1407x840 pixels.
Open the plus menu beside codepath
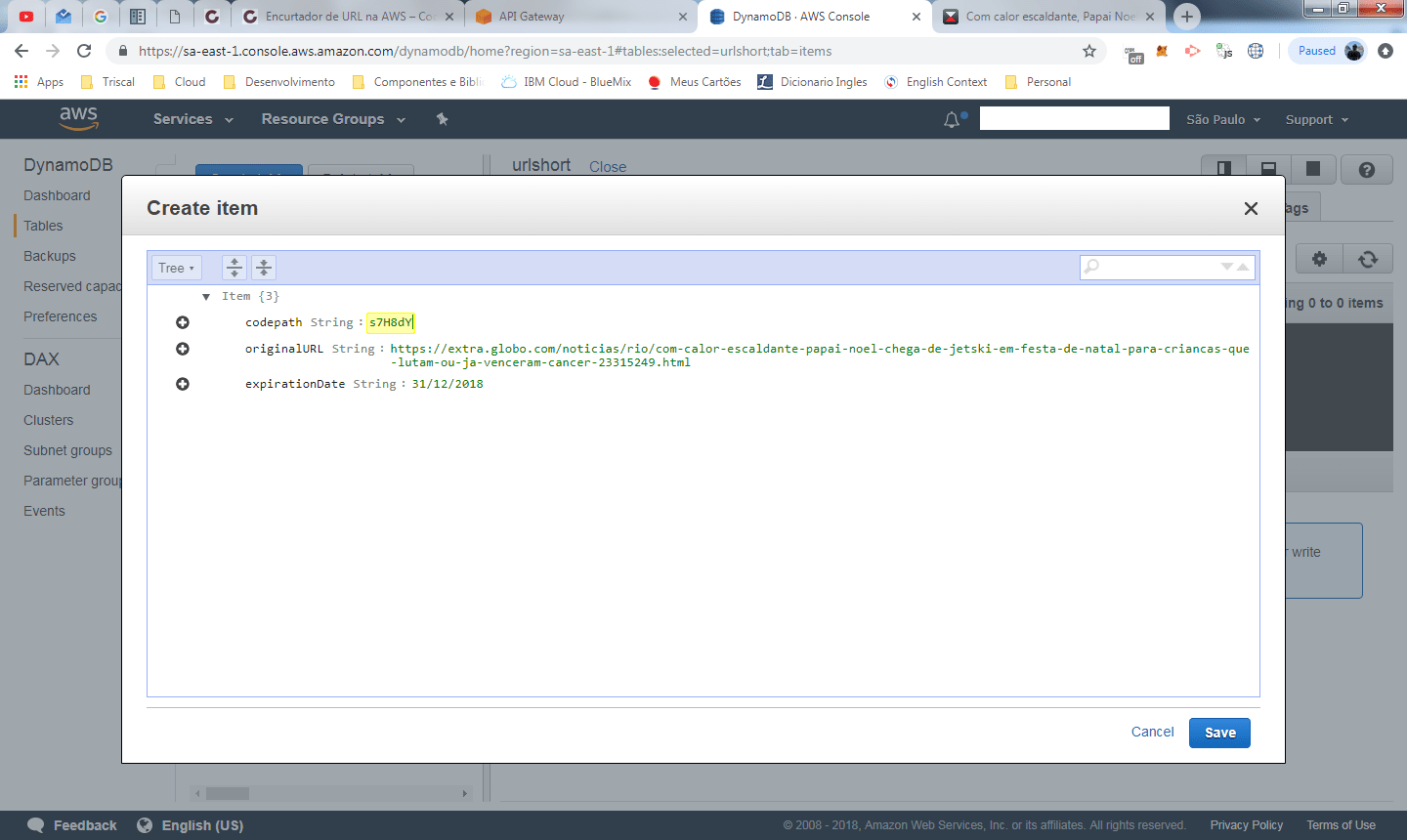click(183, 322)
